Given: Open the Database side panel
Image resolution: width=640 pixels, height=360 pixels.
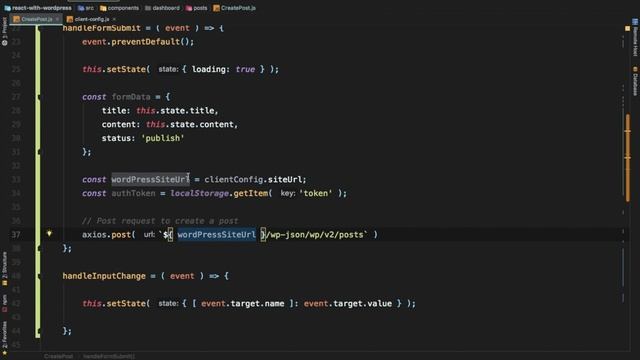Looking at the screenshot, I should (x=635, y=81).
